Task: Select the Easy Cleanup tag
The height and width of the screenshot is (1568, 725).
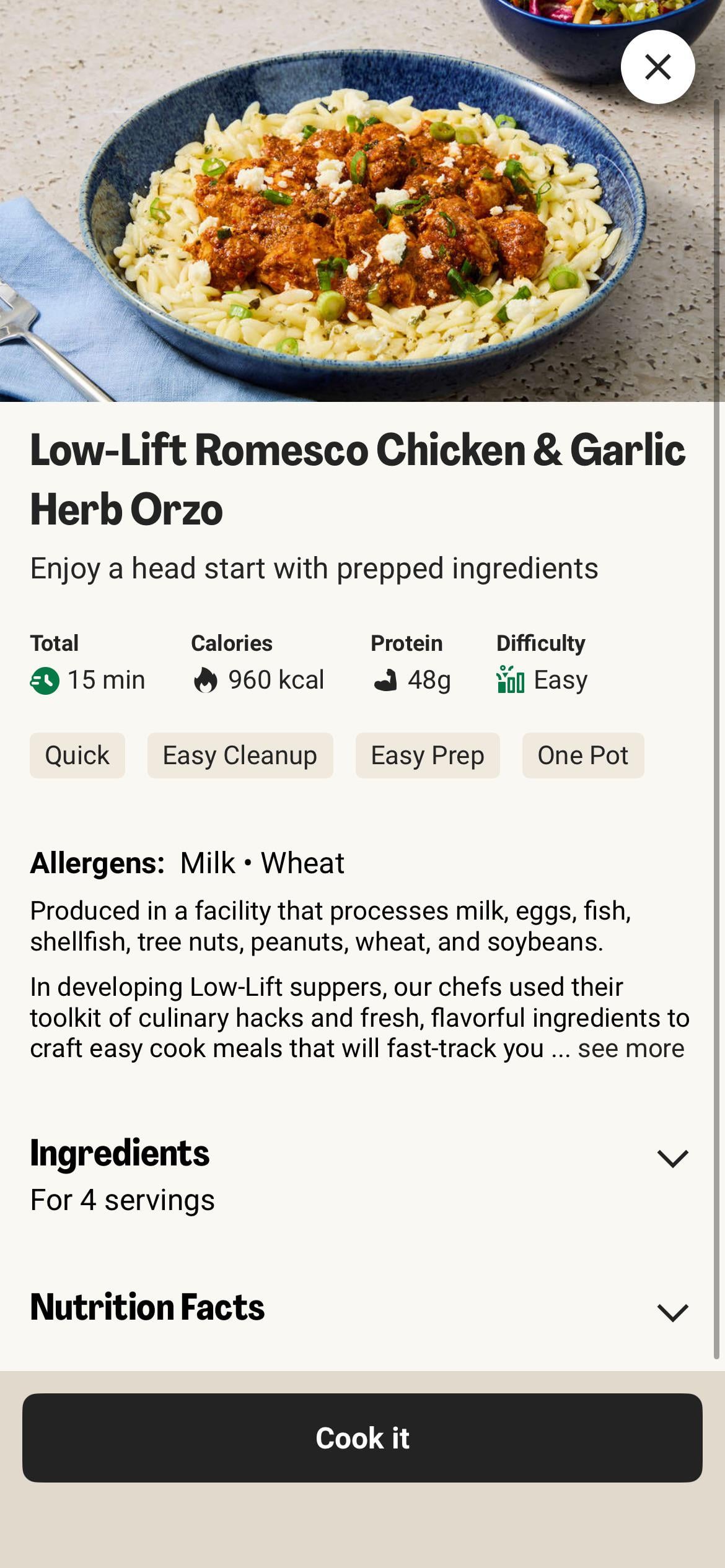Action: click(x=240, y=756)
